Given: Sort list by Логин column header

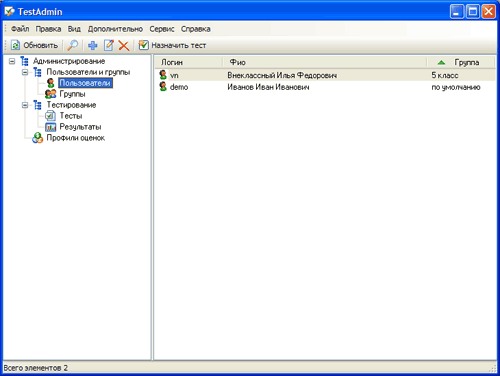Looking at the screenshot, I should [x=189, y=62].
